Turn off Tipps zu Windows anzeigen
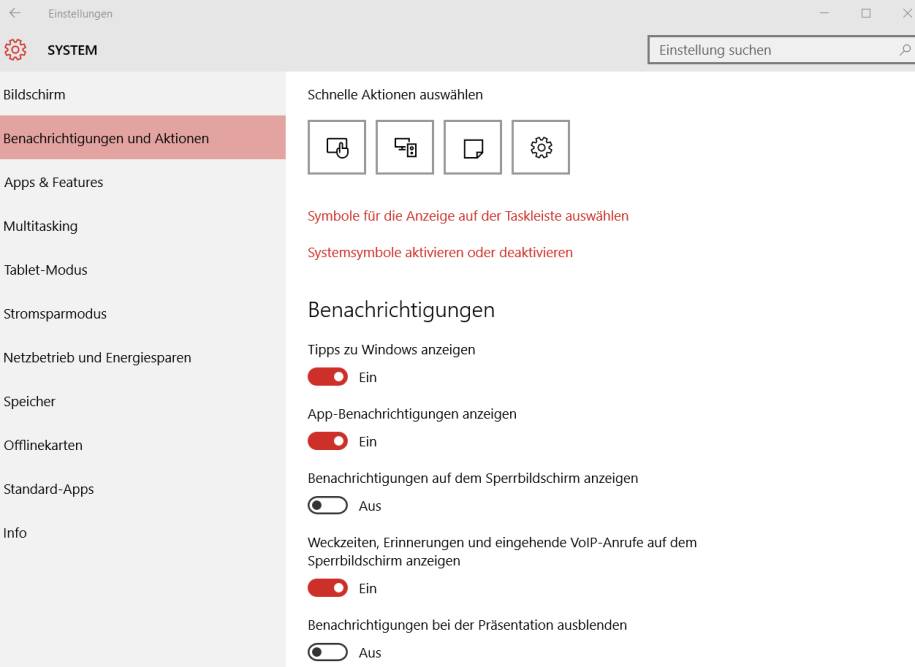This screenshot has width=915, height=667. coord(328,377)
